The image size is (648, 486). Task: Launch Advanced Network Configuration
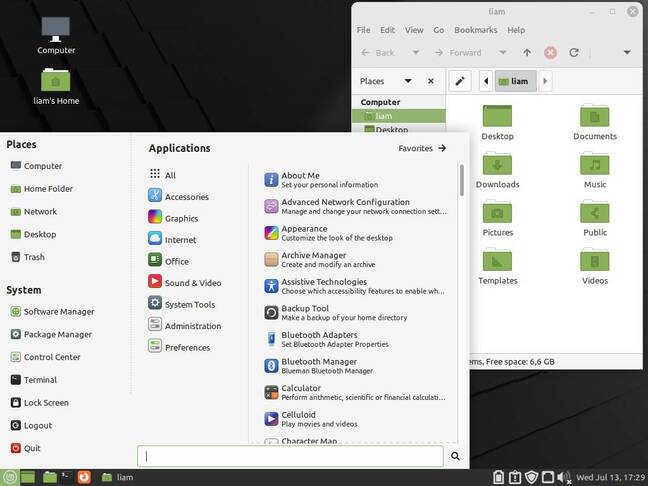[x=355, y=206]
